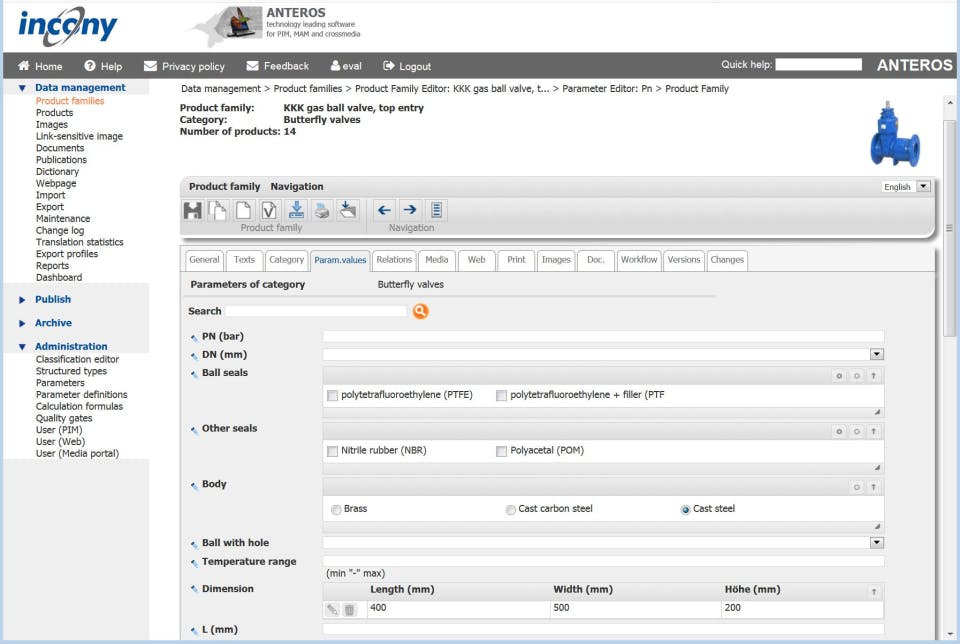Select the Cast carbon steel radio button
The width and height of the screenshot is (960, 644).
click(x=511, y=509)
